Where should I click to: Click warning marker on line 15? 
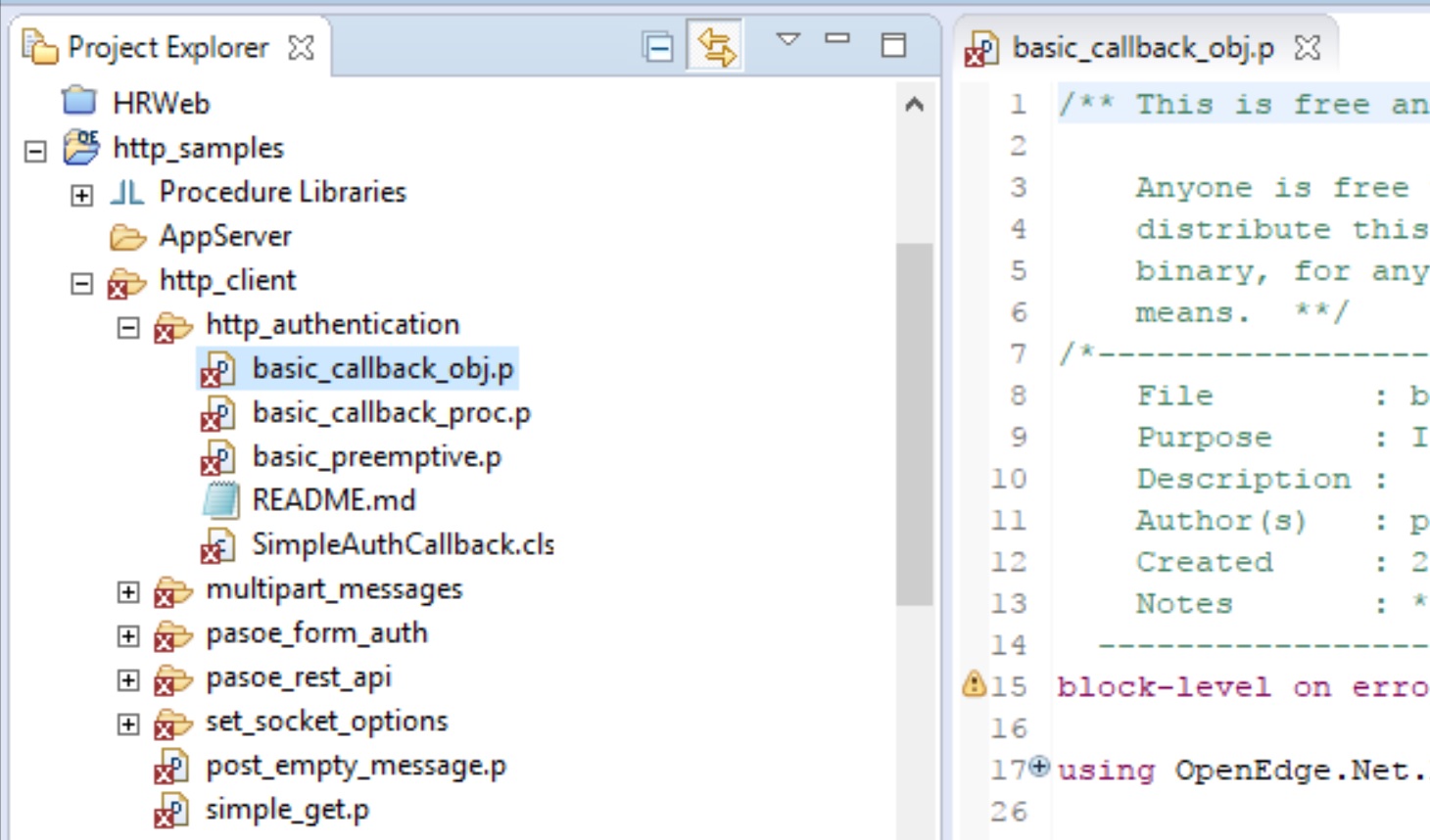coord(974,683)
